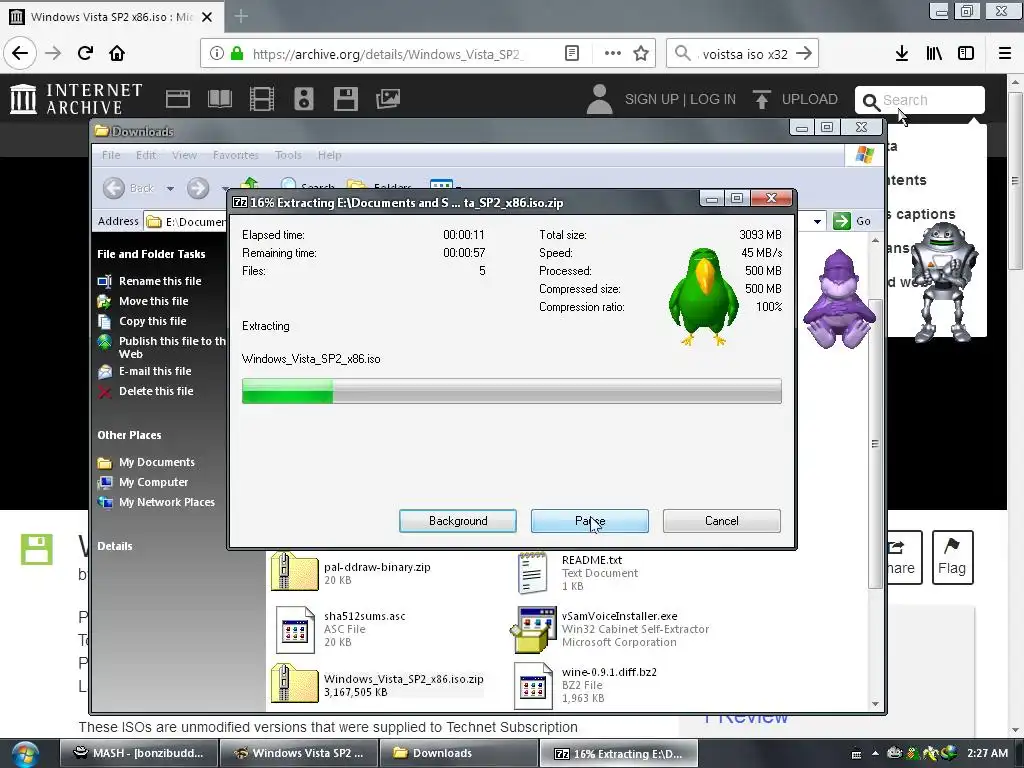
Task: Open the Video film icon
Action: coord(262,99)
